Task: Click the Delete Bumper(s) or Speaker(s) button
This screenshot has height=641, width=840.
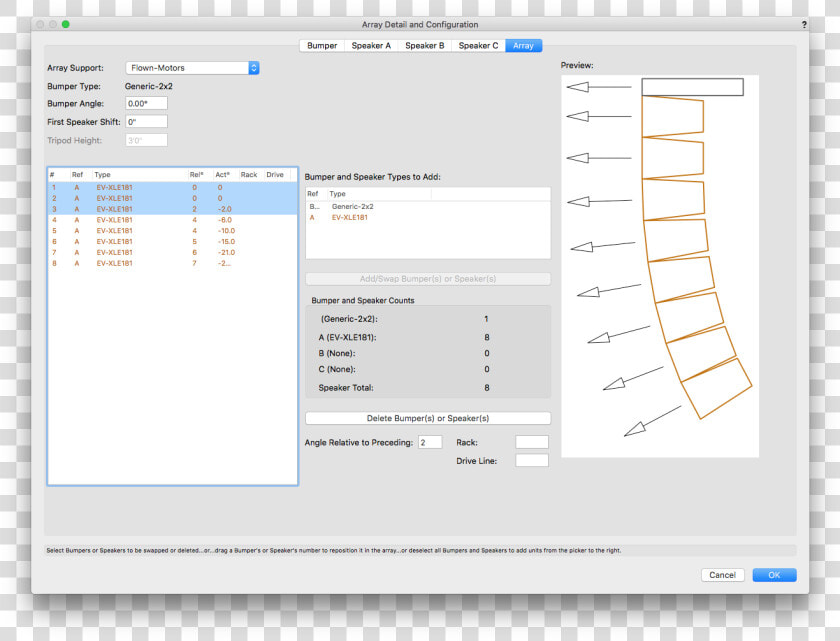Action: click(428, 418)
